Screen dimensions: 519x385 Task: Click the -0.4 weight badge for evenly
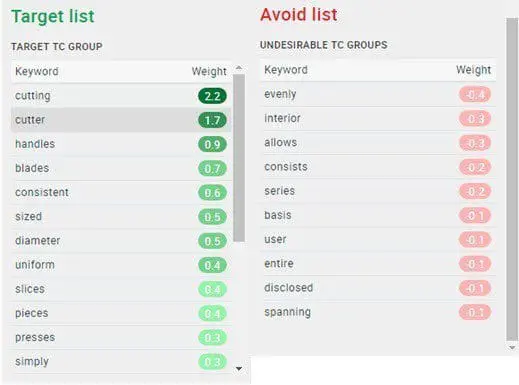tap(475, 95)
